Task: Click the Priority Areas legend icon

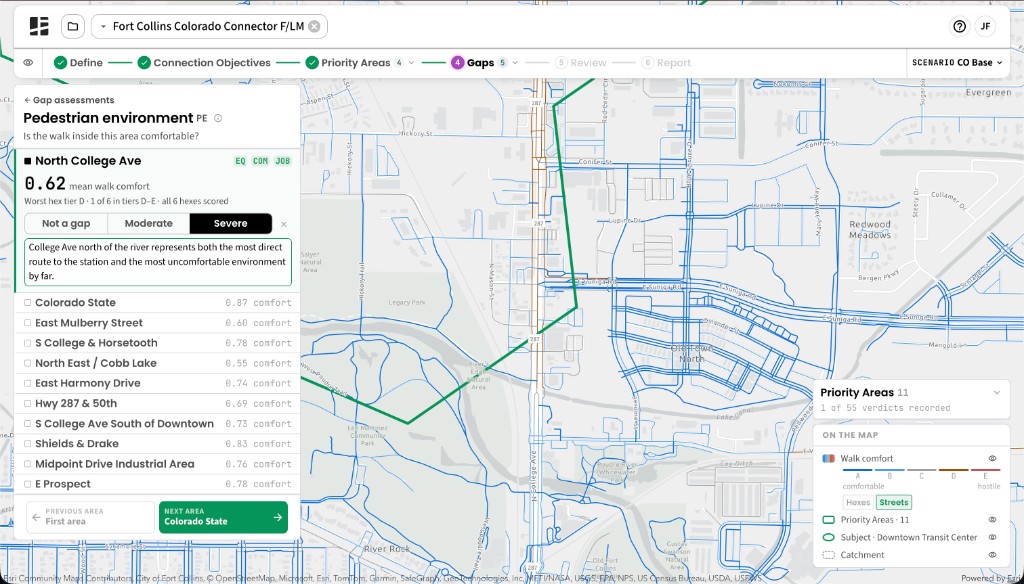Action: (x=828, y=520)
